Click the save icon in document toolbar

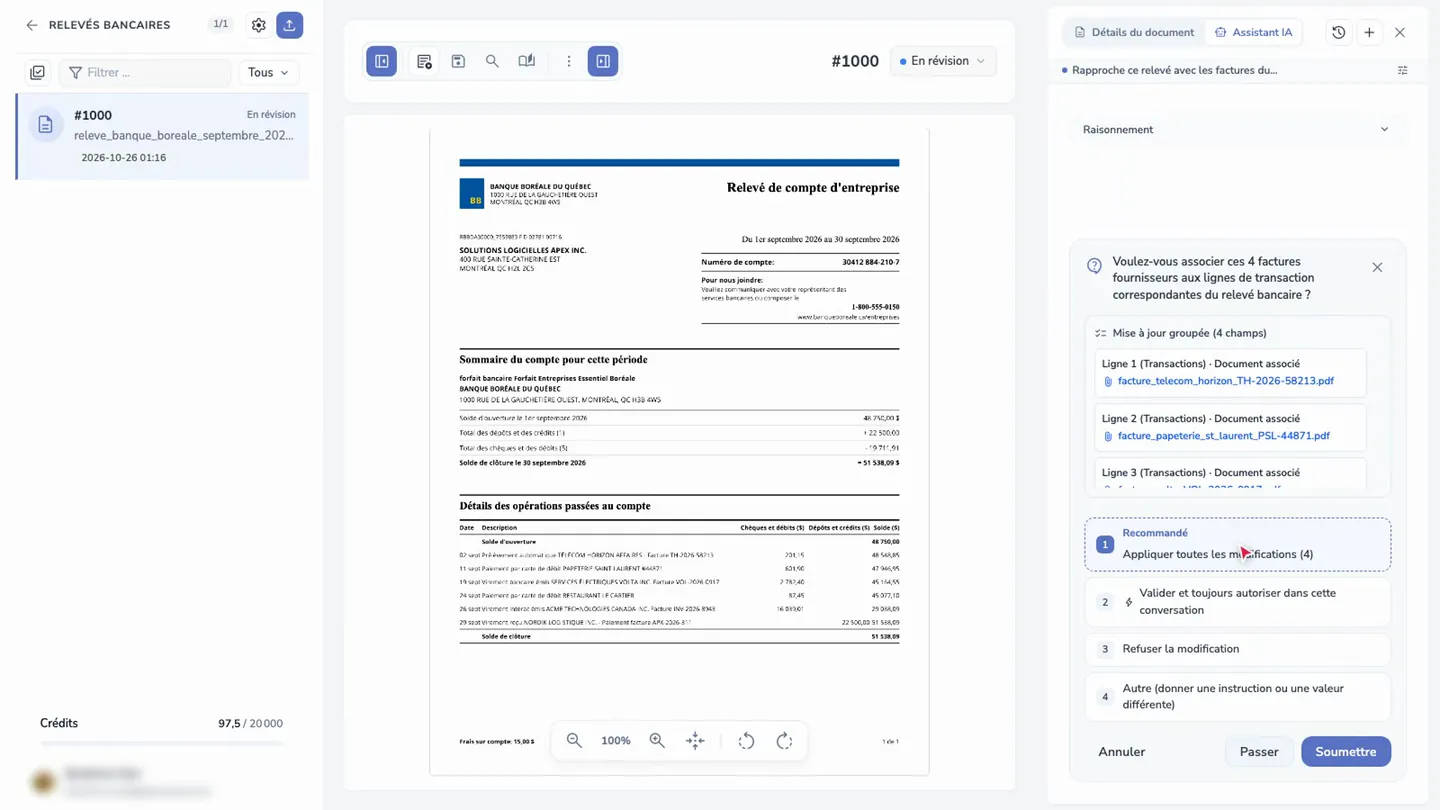coord(458,61)
